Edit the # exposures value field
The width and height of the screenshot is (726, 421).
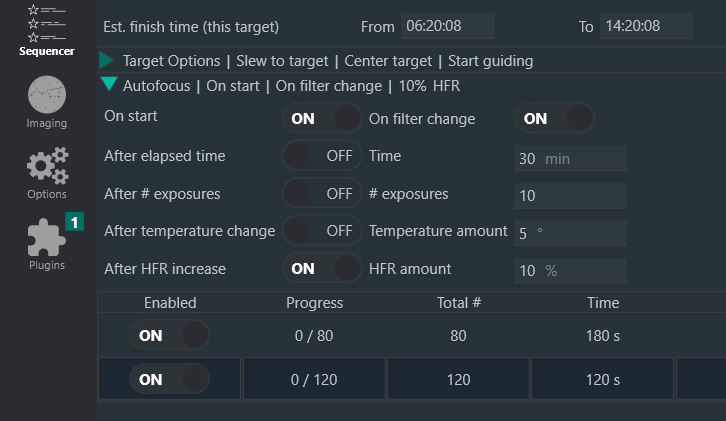[x=570, y=195]
